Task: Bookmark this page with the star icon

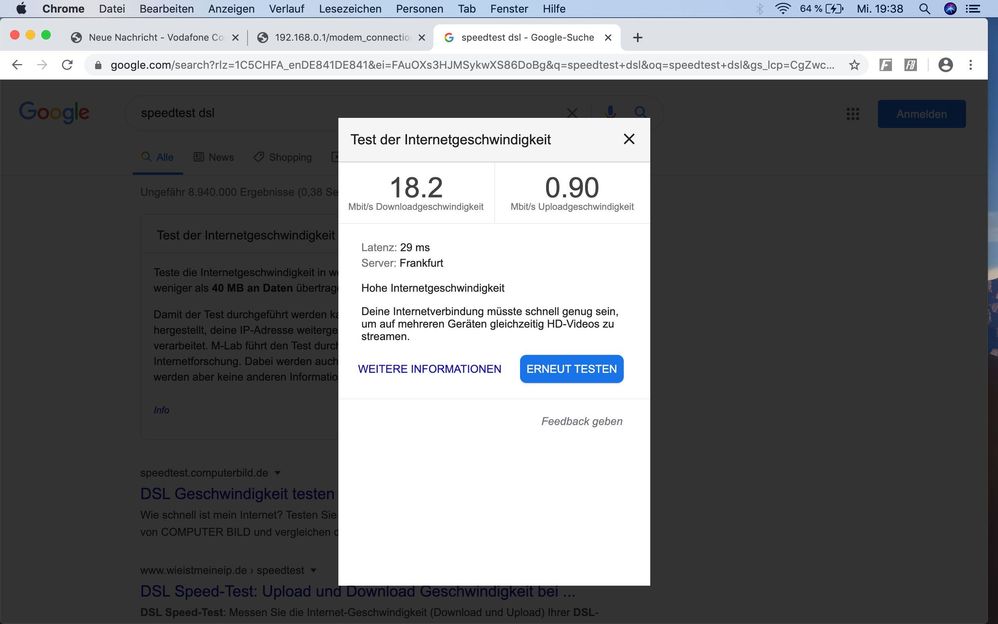Action: pyautogui.click(x=854, y=65)
